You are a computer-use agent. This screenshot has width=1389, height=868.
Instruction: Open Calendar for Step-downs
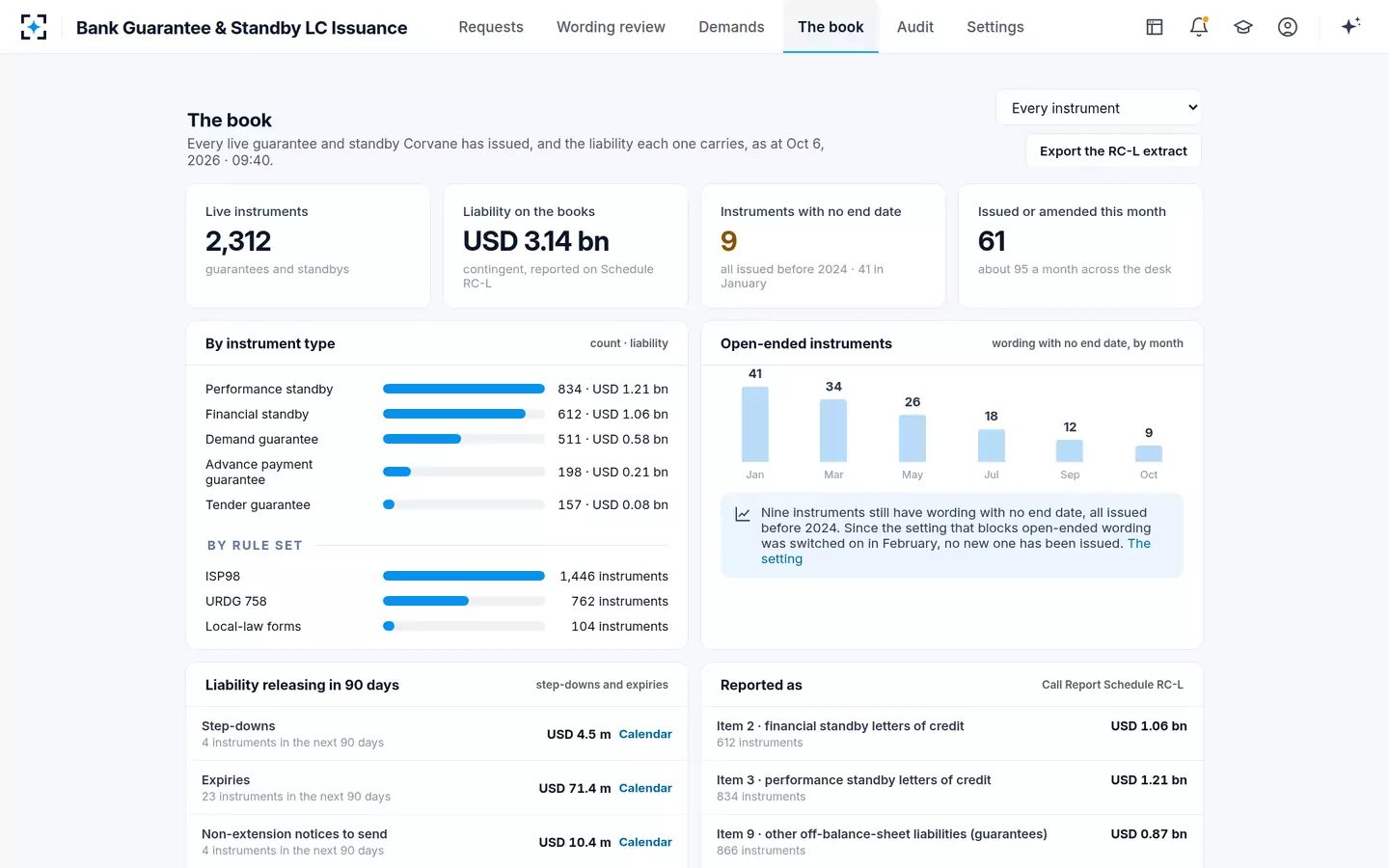(x=645, y=734)
